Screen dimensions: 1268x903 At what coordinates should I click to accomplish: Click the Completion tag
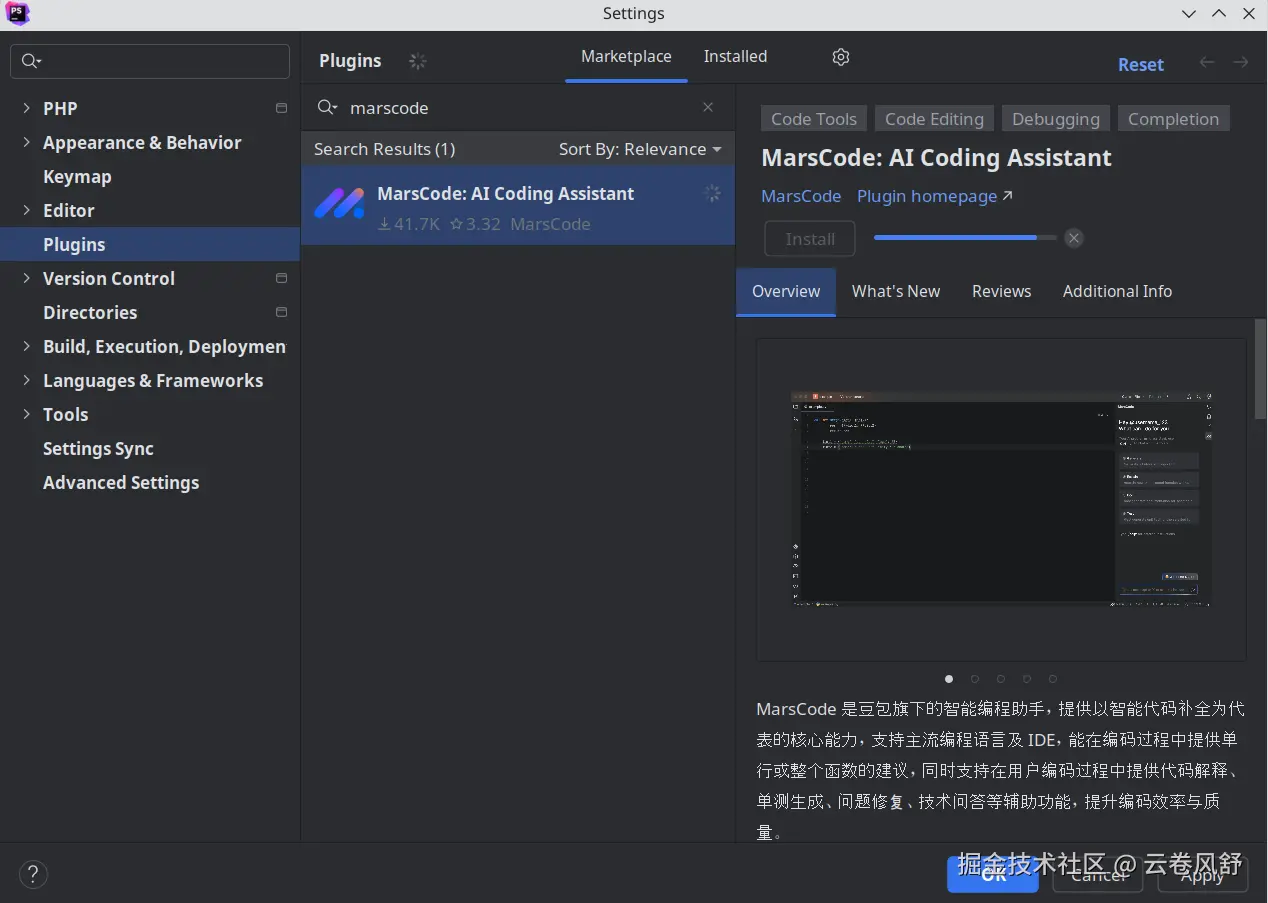coord(1173,119)
